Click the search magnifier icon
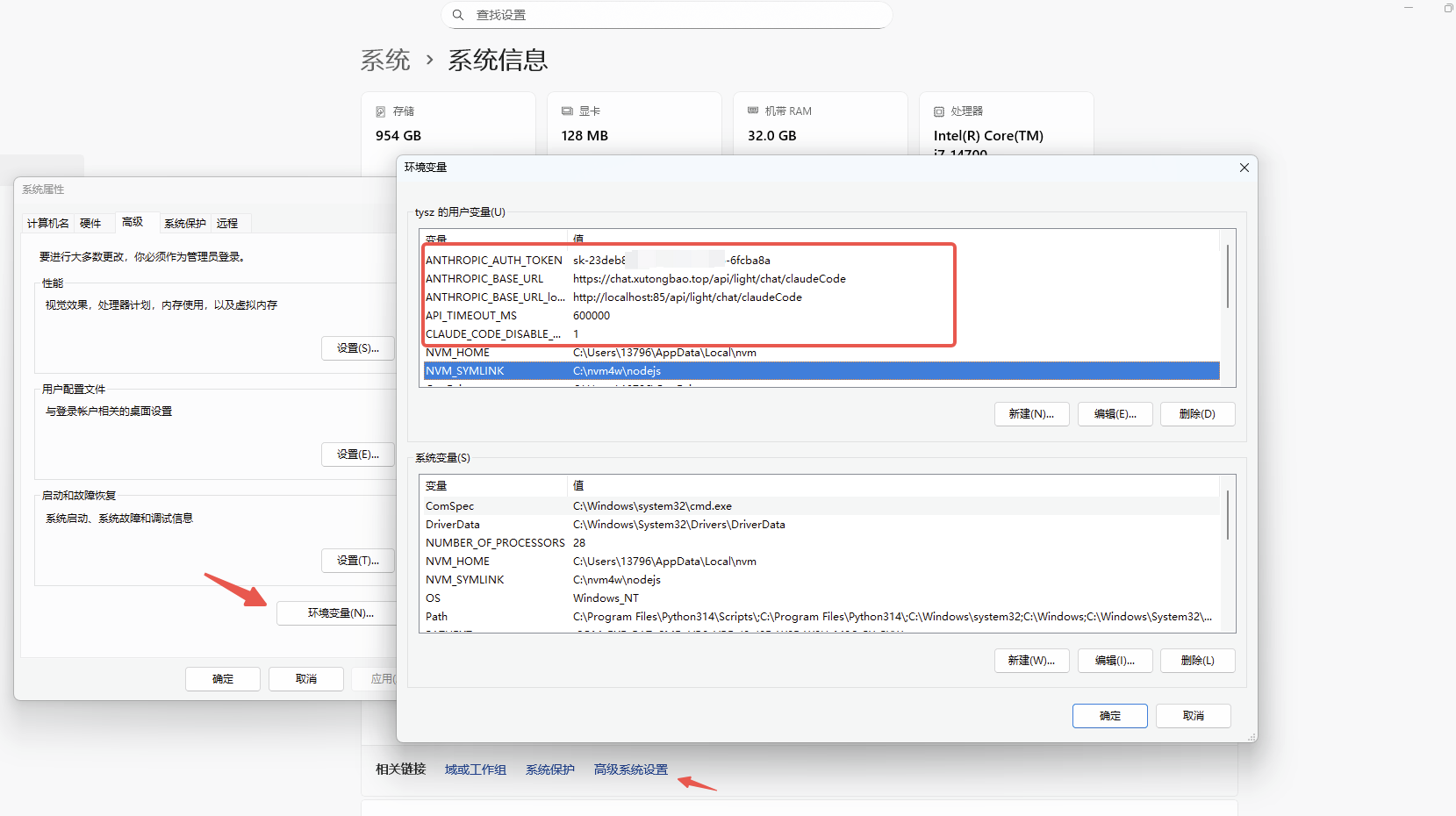Screen dimensions: 1456x816 (457, 15)
